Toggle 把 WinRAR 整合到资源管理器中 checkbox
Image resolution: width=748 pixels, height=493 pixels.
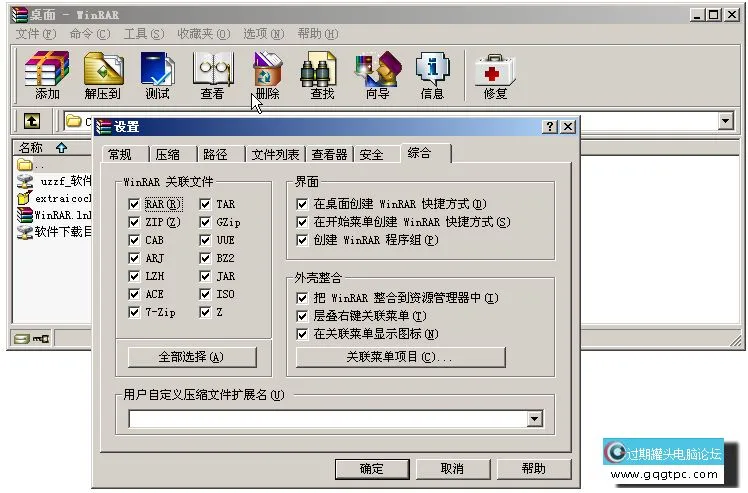(302, 298)
